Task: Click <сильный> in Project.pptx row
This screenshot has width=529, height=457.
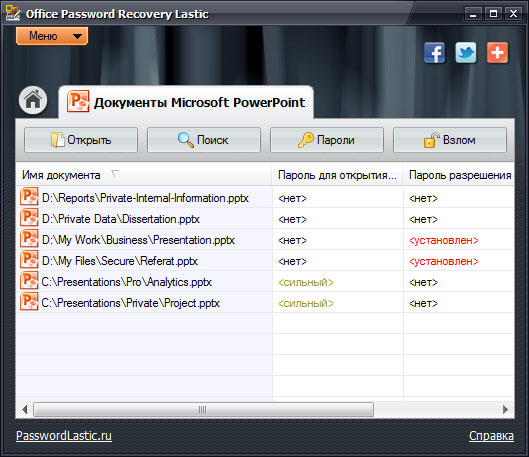Action: [306, 303]
